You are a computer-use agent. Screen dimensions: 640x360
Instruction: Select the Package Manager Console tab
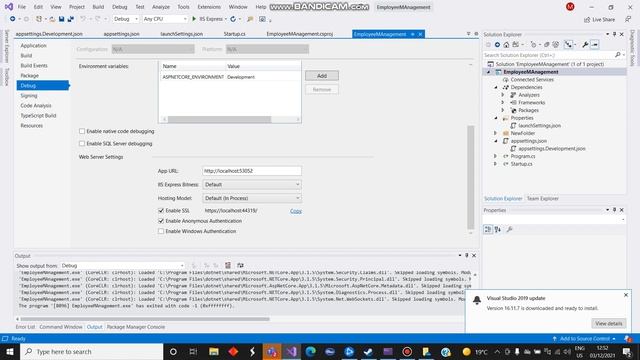136,327
